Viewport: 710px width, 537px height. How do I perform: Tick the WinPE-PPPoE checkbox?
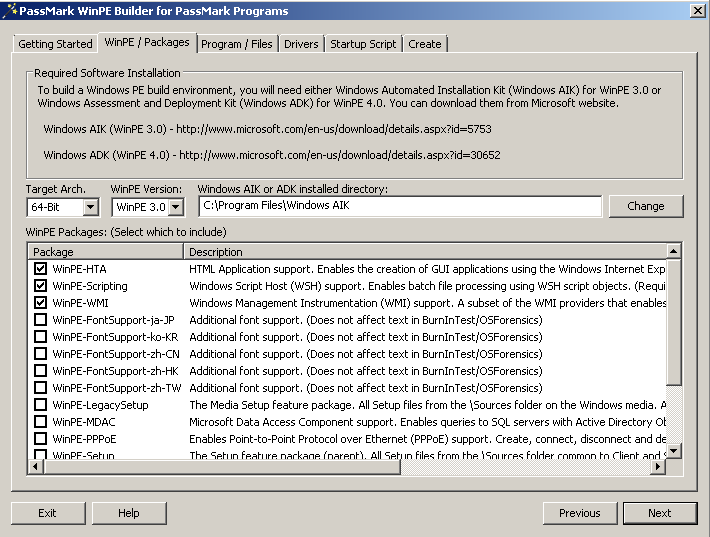click(x=41, y=439)
